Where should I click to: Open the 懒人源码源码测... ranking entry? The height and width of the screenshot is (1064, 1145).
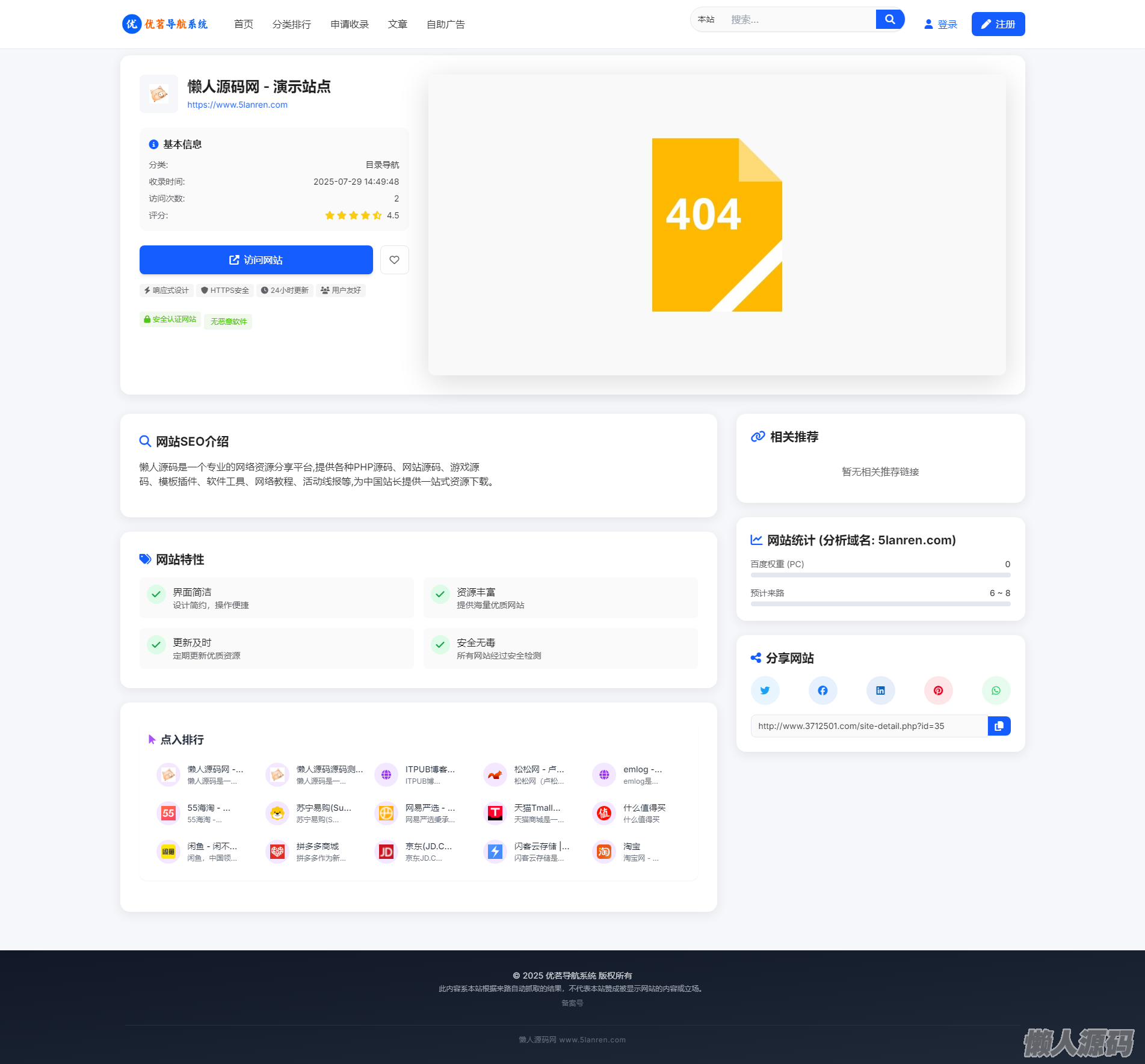(x=315, y=775)
